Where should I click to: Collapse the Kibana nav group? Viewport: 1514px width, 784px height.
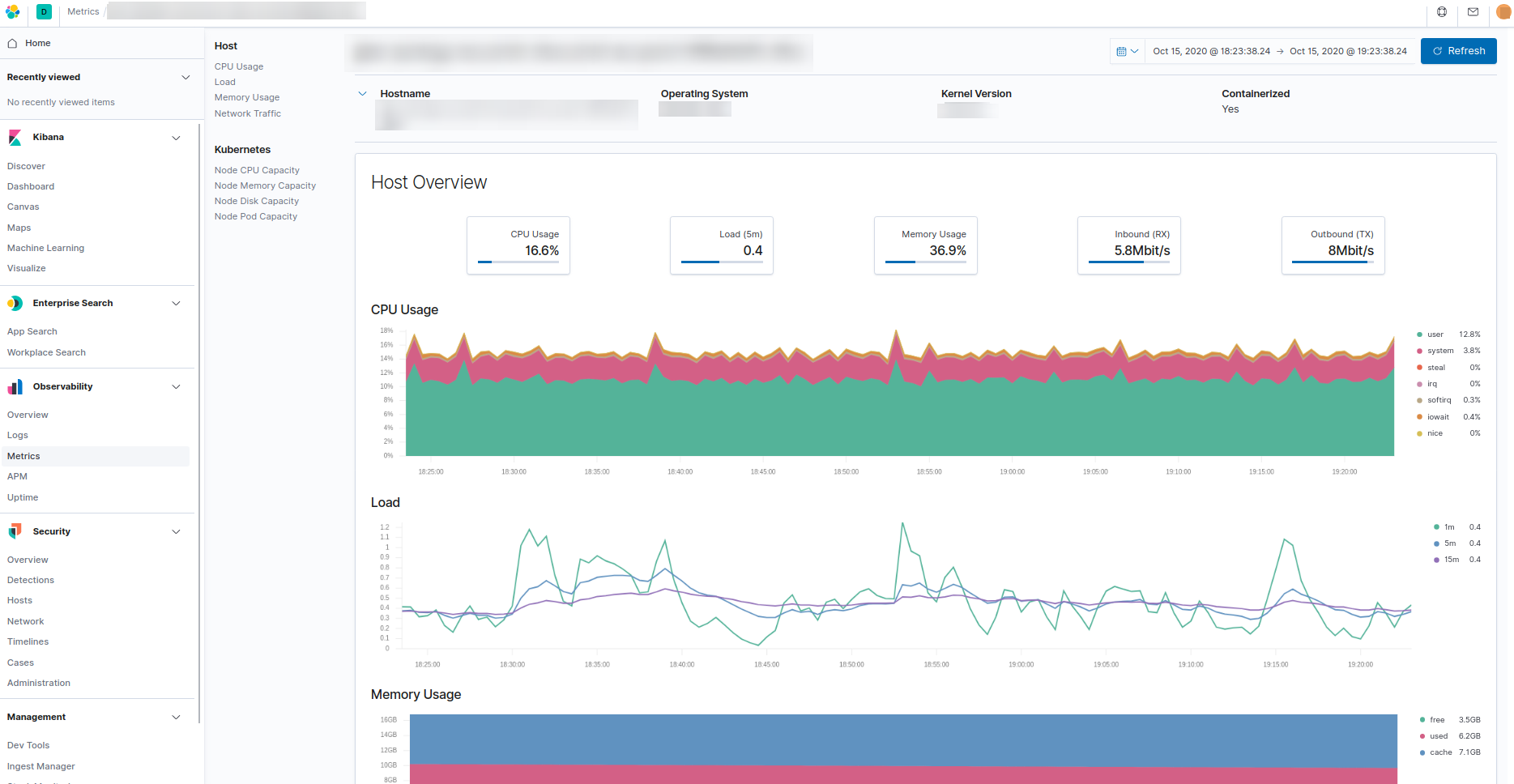176,138
